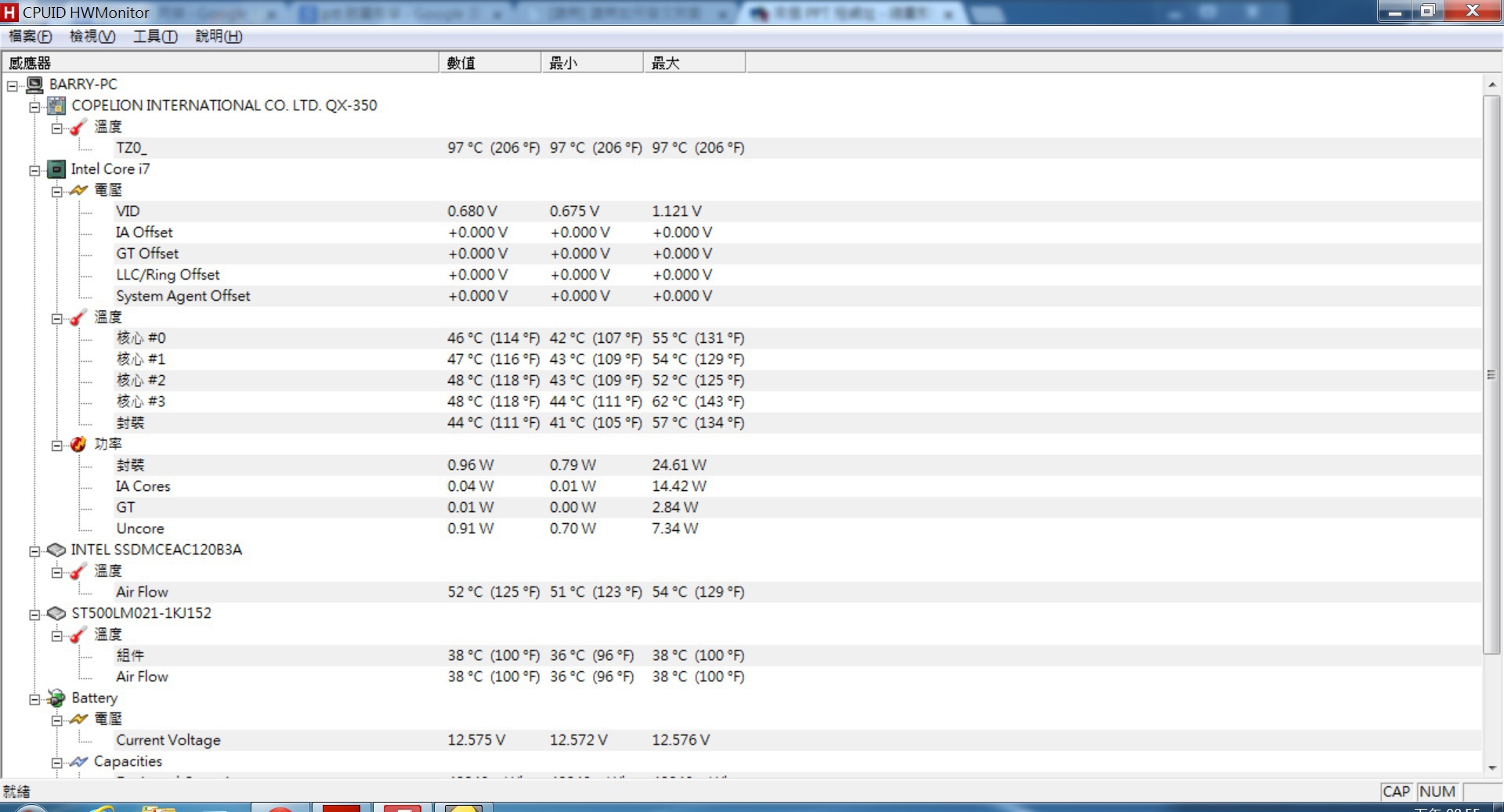Click the 1.121 V maximum VID value
Image resolution: width=1504 pixels, height=812 pixels.
[x=677, y=211]
